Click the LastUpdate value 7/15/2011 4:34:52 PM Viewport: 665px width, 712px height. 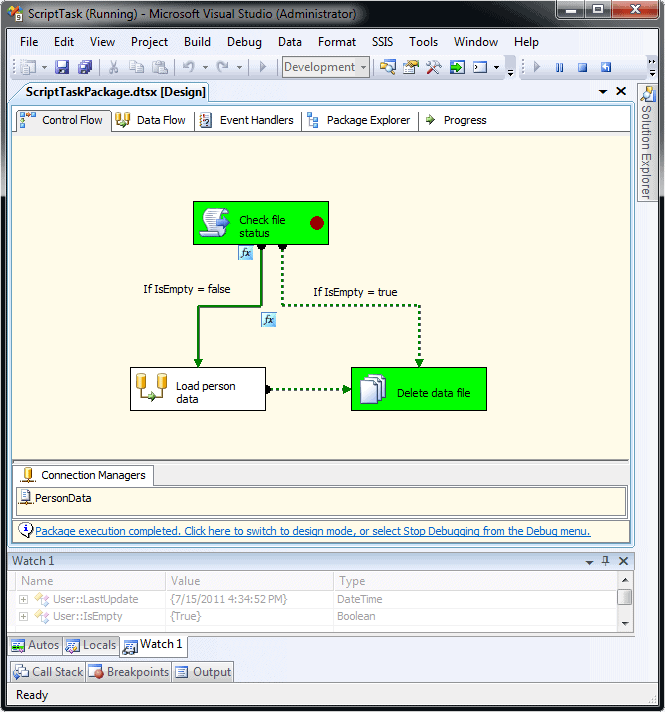[228, 599]
